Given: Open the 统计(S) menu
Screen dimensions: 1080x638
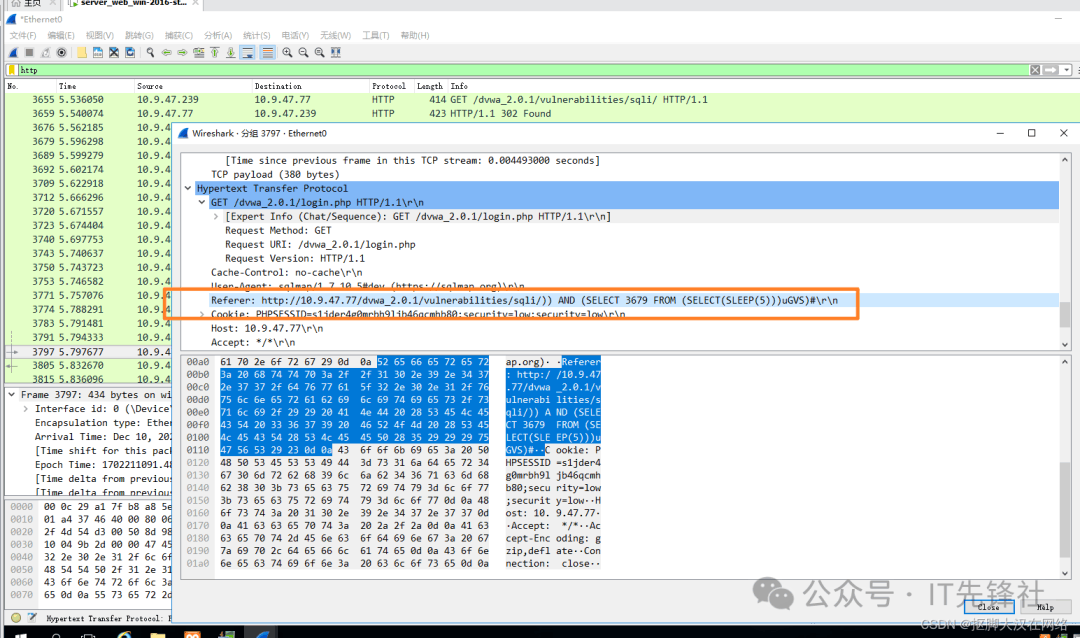Looking at the screenshot, I should (257, 36).
